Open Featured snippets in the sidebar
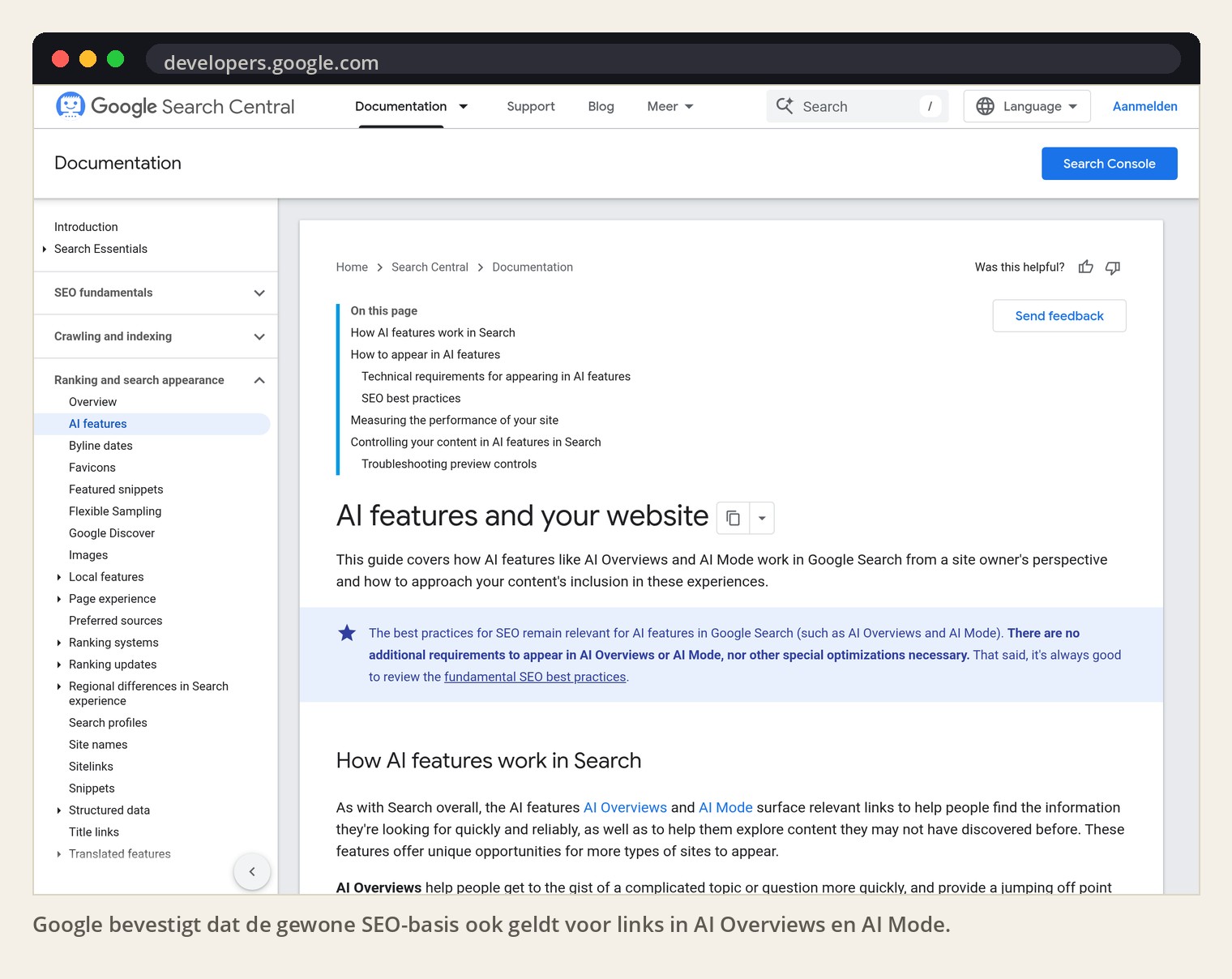 click(116, 489)
